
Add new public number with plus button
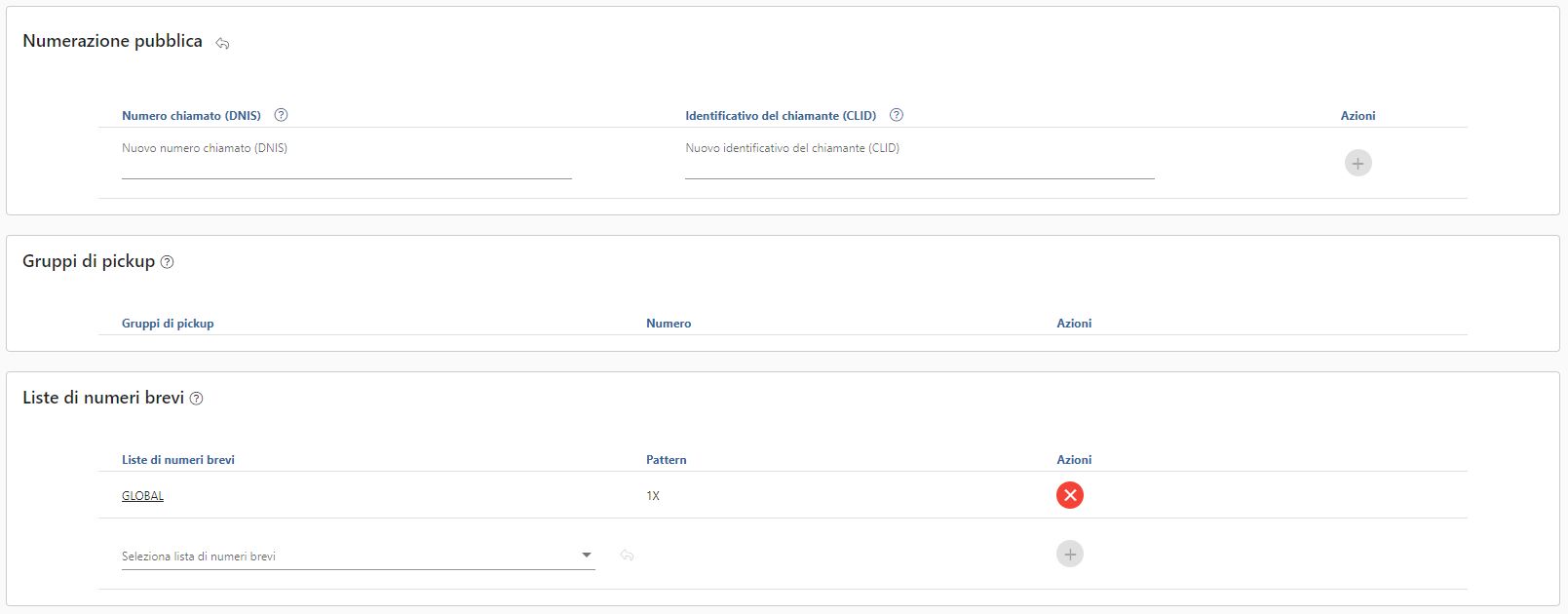[x=1358, y=163]
